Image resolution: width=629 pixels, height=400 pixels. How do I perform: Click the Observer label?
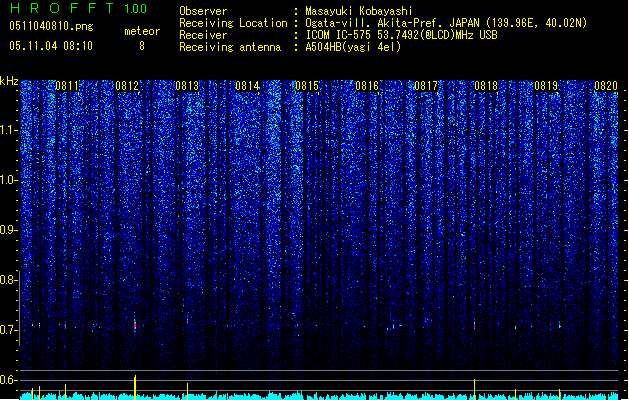click(x=203, y=11)
